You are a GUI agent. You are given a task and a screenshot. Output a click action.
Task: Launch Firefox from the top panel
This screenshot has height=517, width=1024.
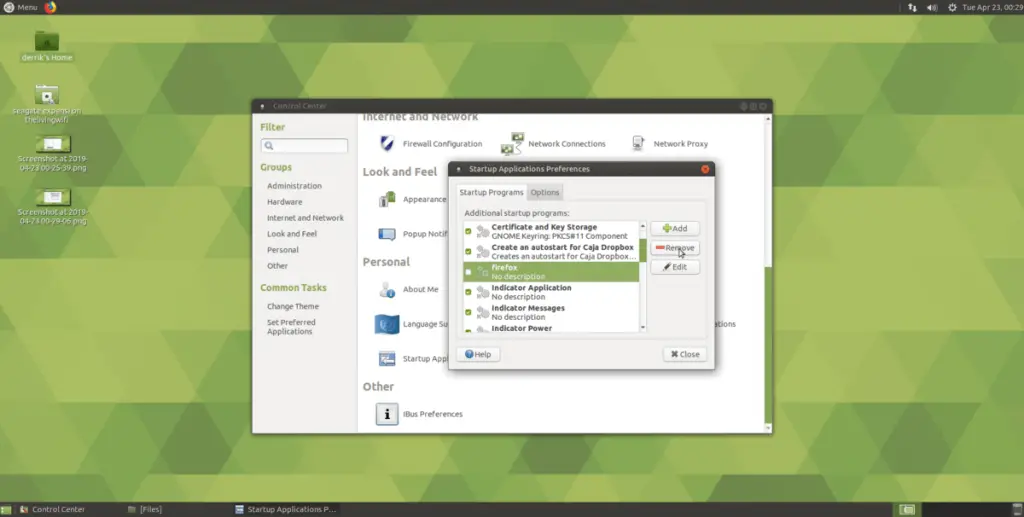click(x=51, y=7)
